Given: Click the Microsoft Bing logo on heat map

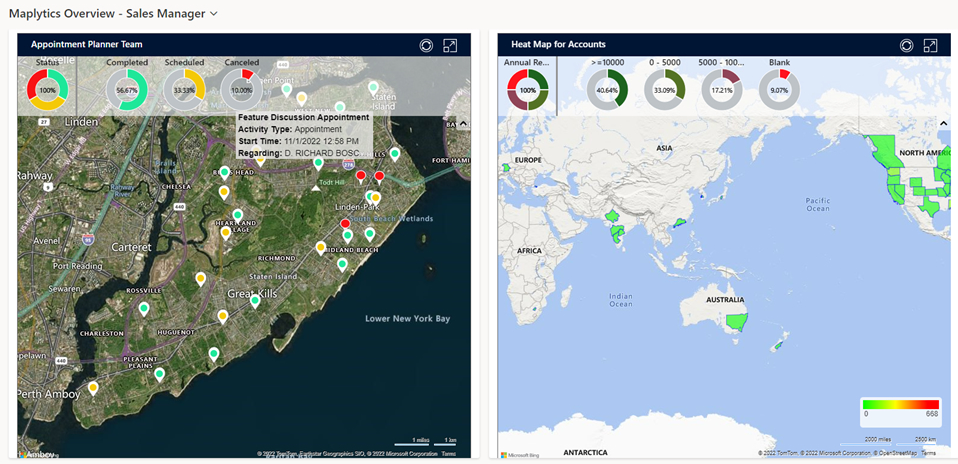Looking at the screenshot, I should click(x=521, y=455).
